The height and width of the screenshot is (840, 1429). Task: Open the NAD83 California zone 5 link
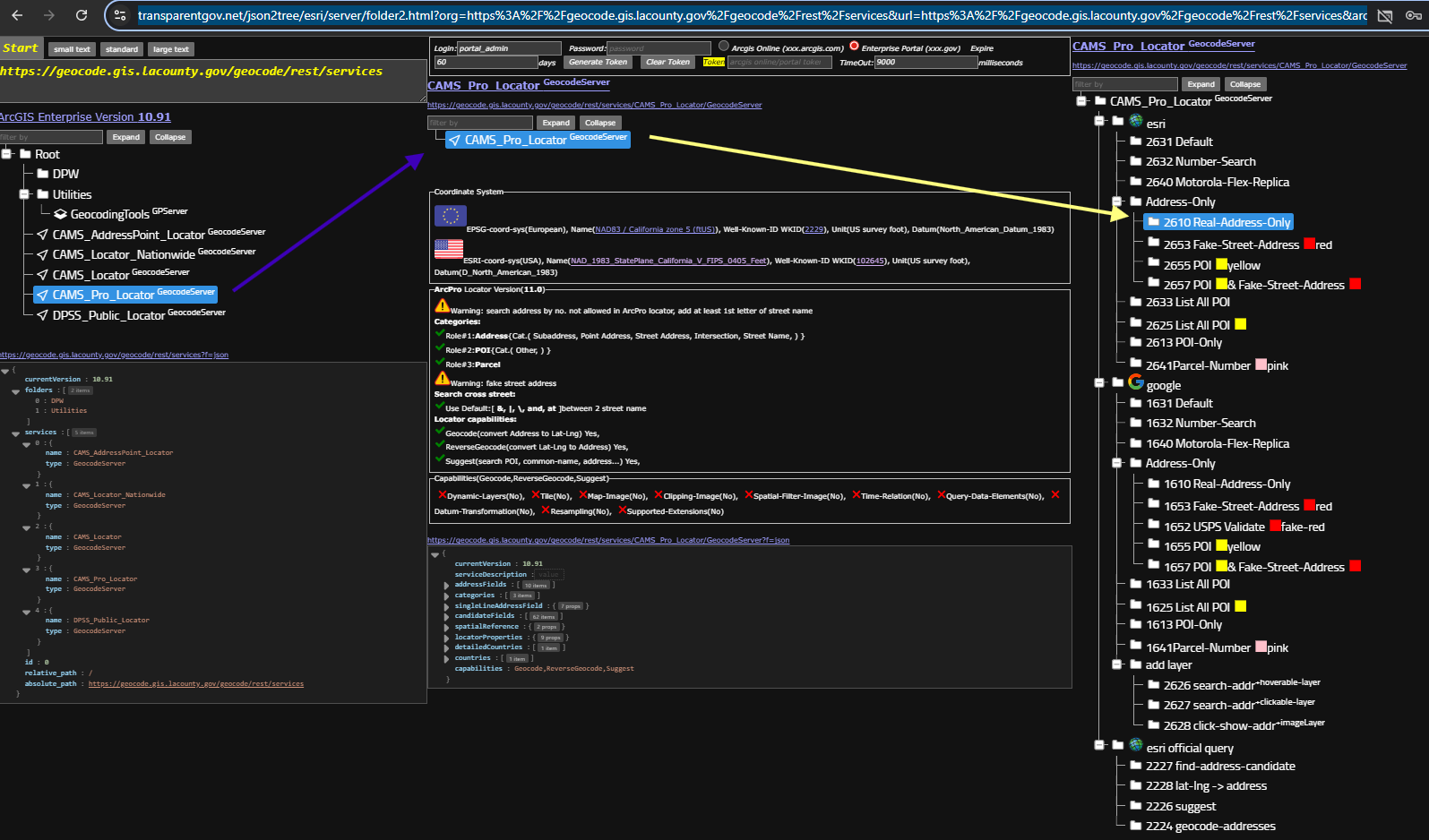pos(656,229)
